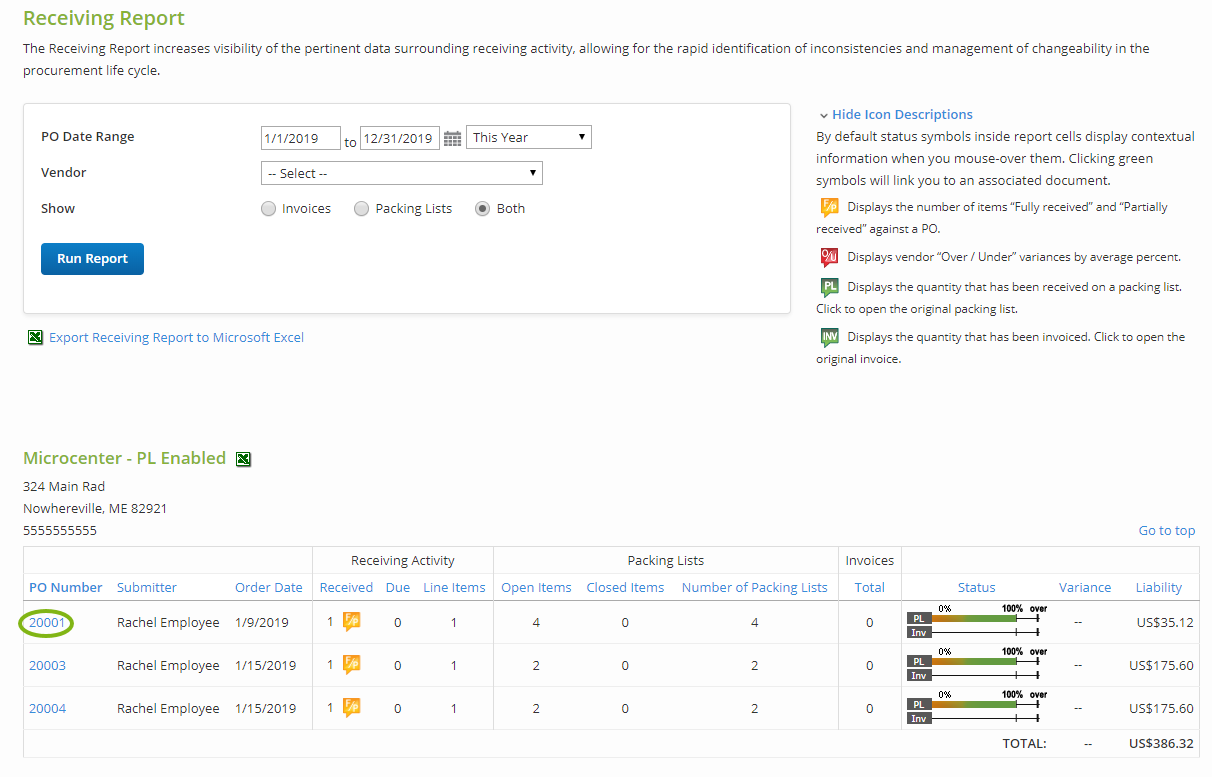Select the Packing Lists radio button
This screenshot has height=777, width=1212.
click(362, 209)
